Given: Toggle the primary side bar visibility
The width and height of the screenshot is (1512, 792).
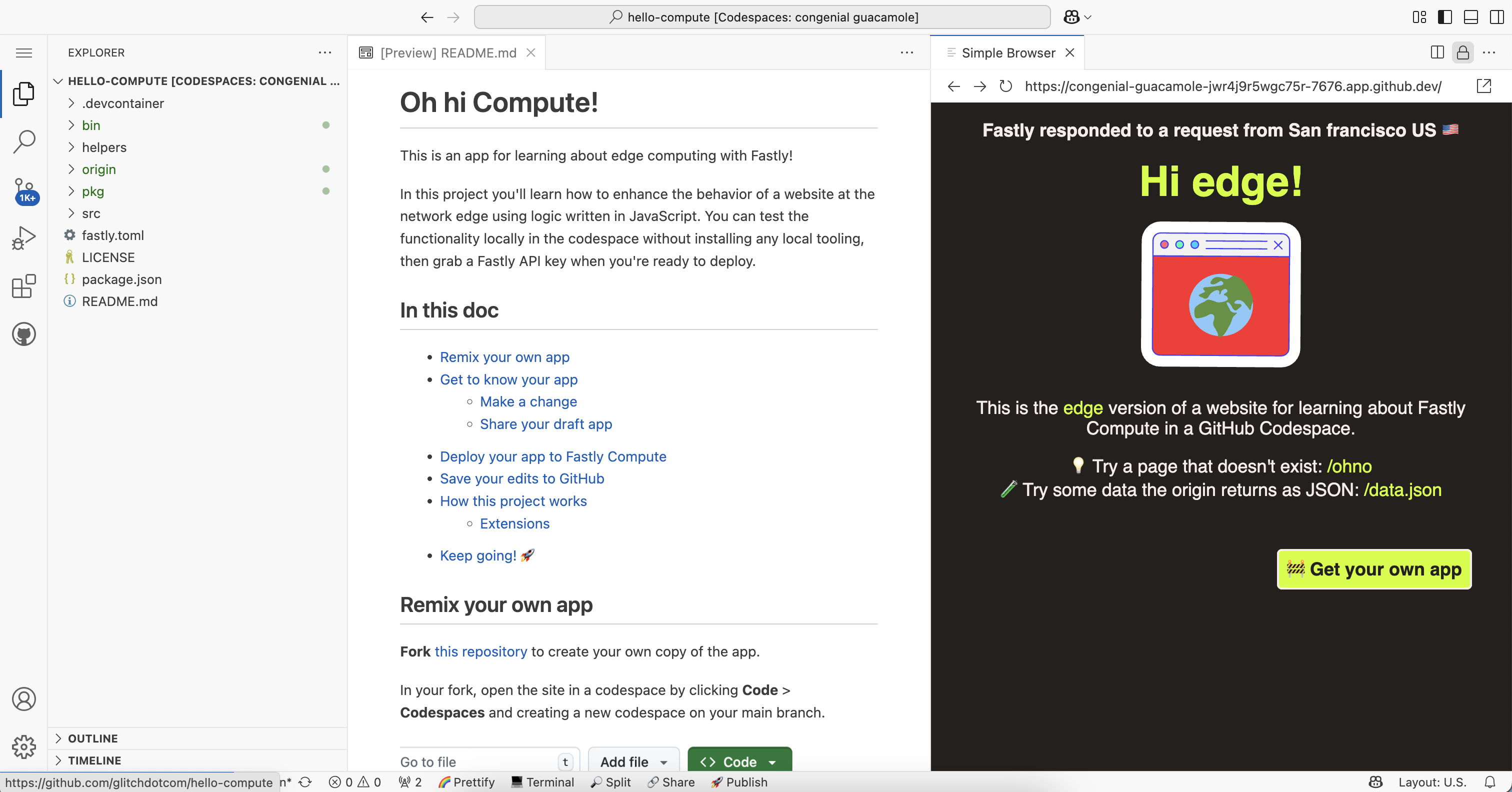Looking at the screenshot, I should click(x=1445, y=17).
